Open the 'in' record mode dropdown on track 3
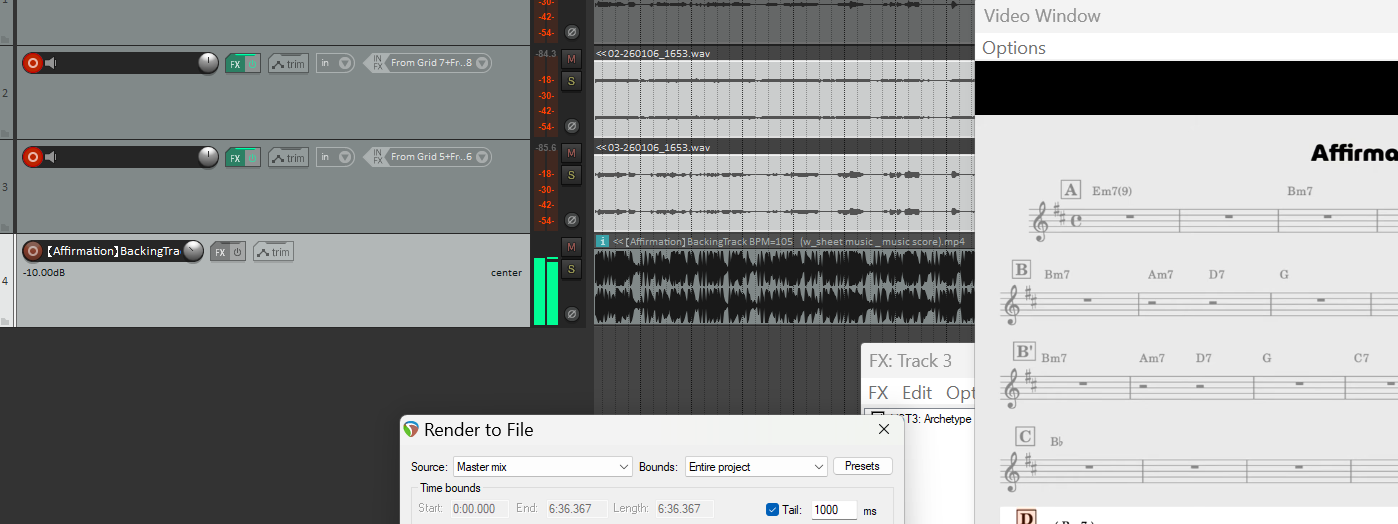Image resolution: width=1398 pixels, height=524 pixels. 335,157
